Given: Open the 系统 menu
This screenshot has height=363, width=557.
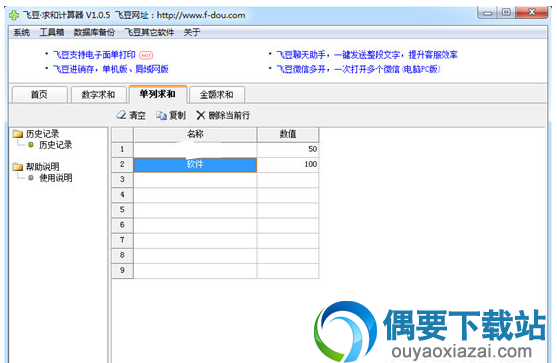Looking at the screenshot, I should pos(22,32).
